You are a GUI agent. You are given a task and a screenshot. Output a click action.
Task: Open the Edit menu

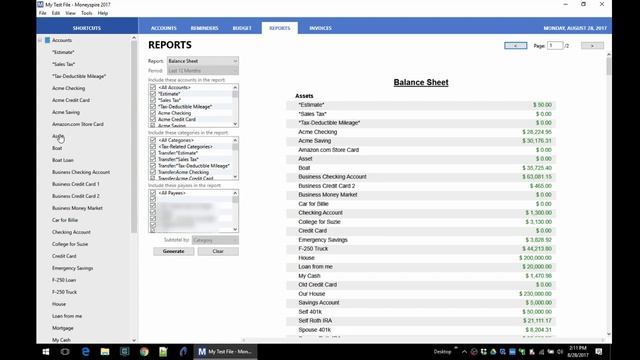(x=56, y=13)
